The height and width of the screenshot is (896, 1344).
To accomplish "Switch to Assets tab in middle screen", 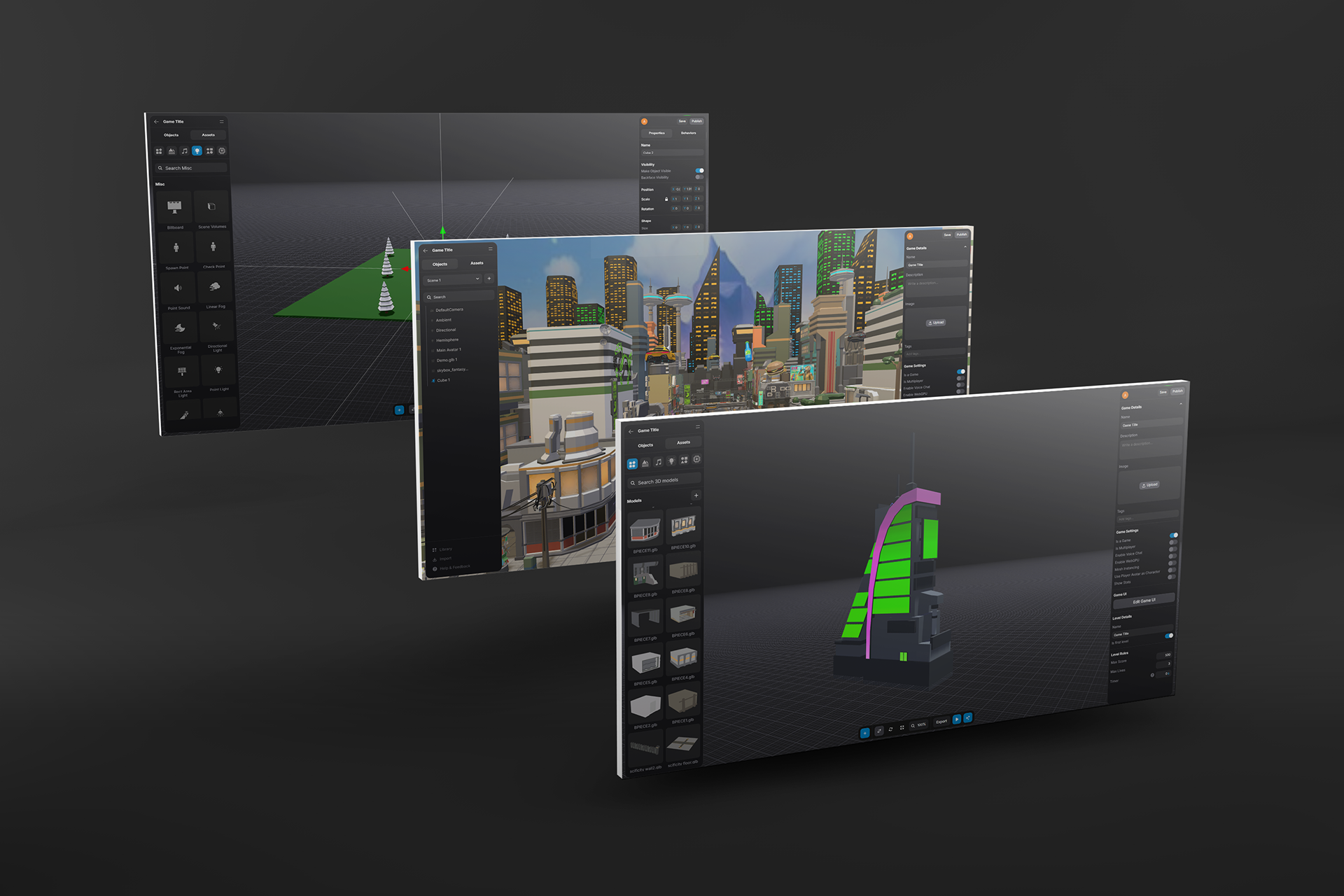I will 477,263.
